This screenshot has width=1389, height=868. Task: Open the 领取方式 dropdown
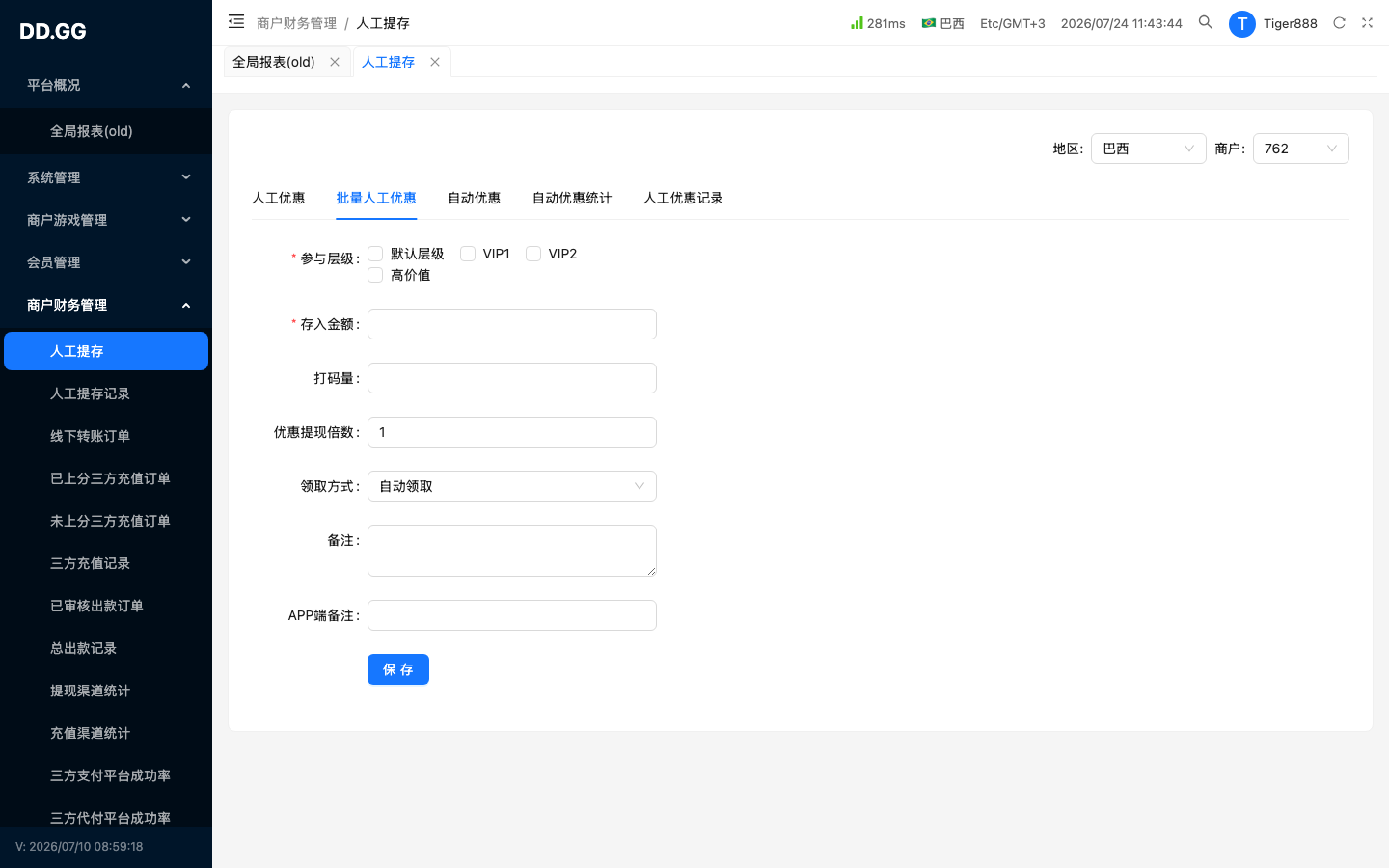pyautogui.click(x=512, y=486)
